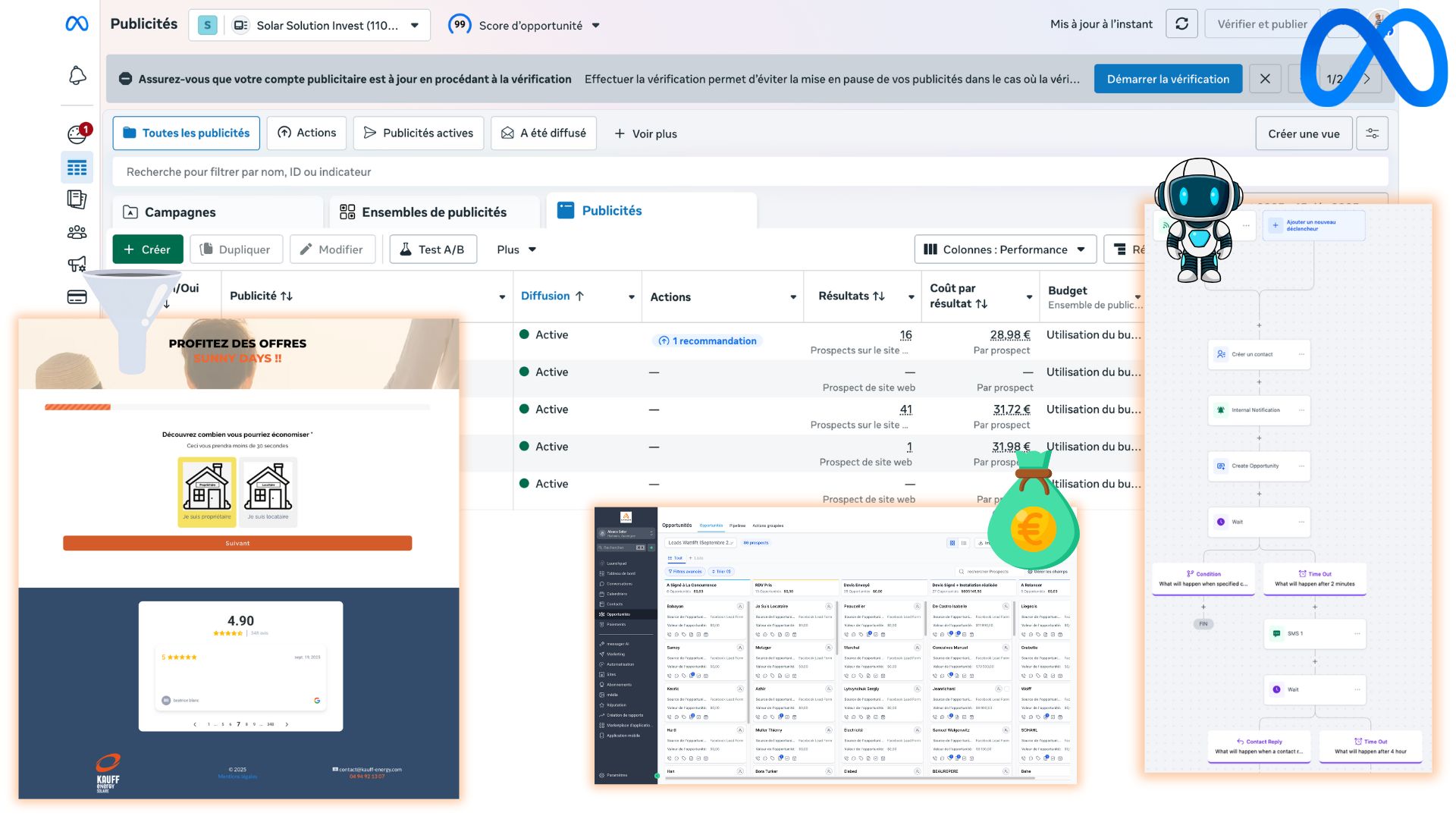Click Démarrer la vérification button
Screen dimensions: 1456x819
click(x=1168, y=79)
